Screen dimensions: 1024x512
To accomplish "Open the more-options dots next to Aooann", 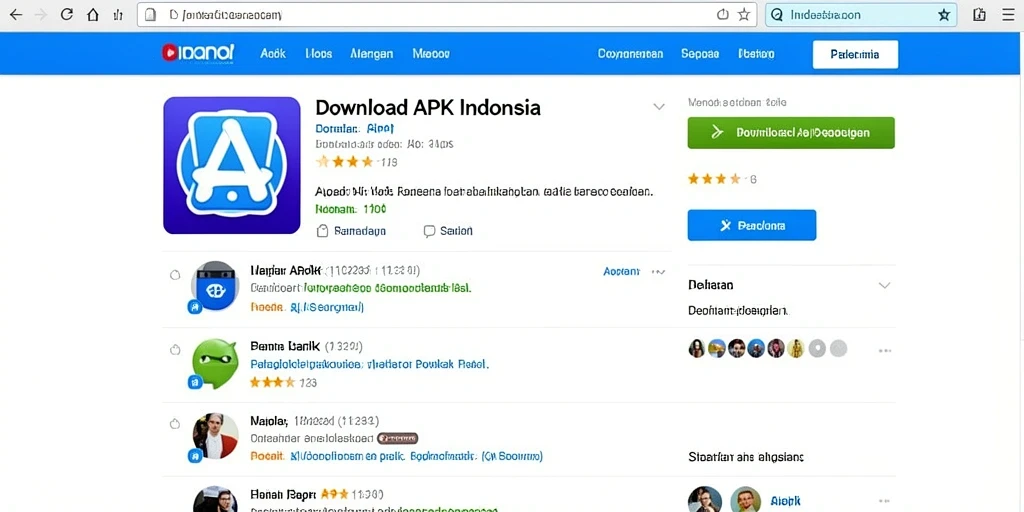I will pos(658,272).
